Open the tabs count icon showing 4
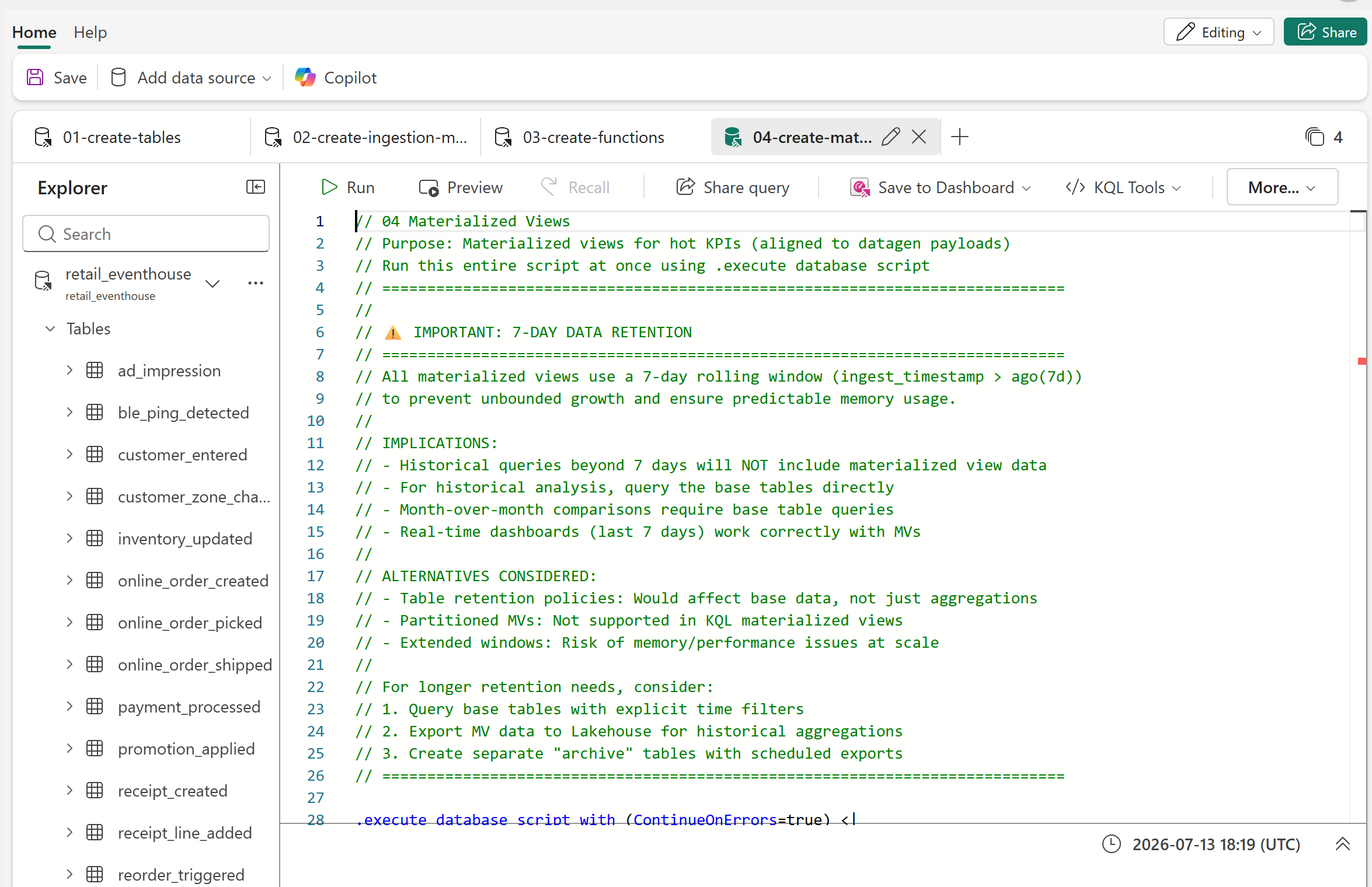 tap(1315, 137)
